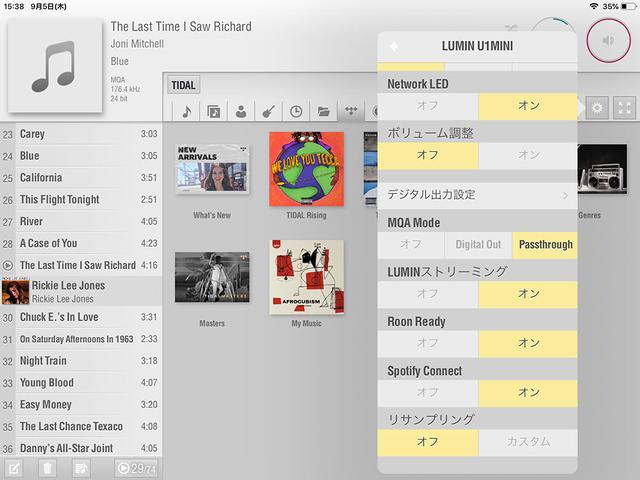Select The Last Time I Saw Richard row
640x480 pixels.
point(81,265)
